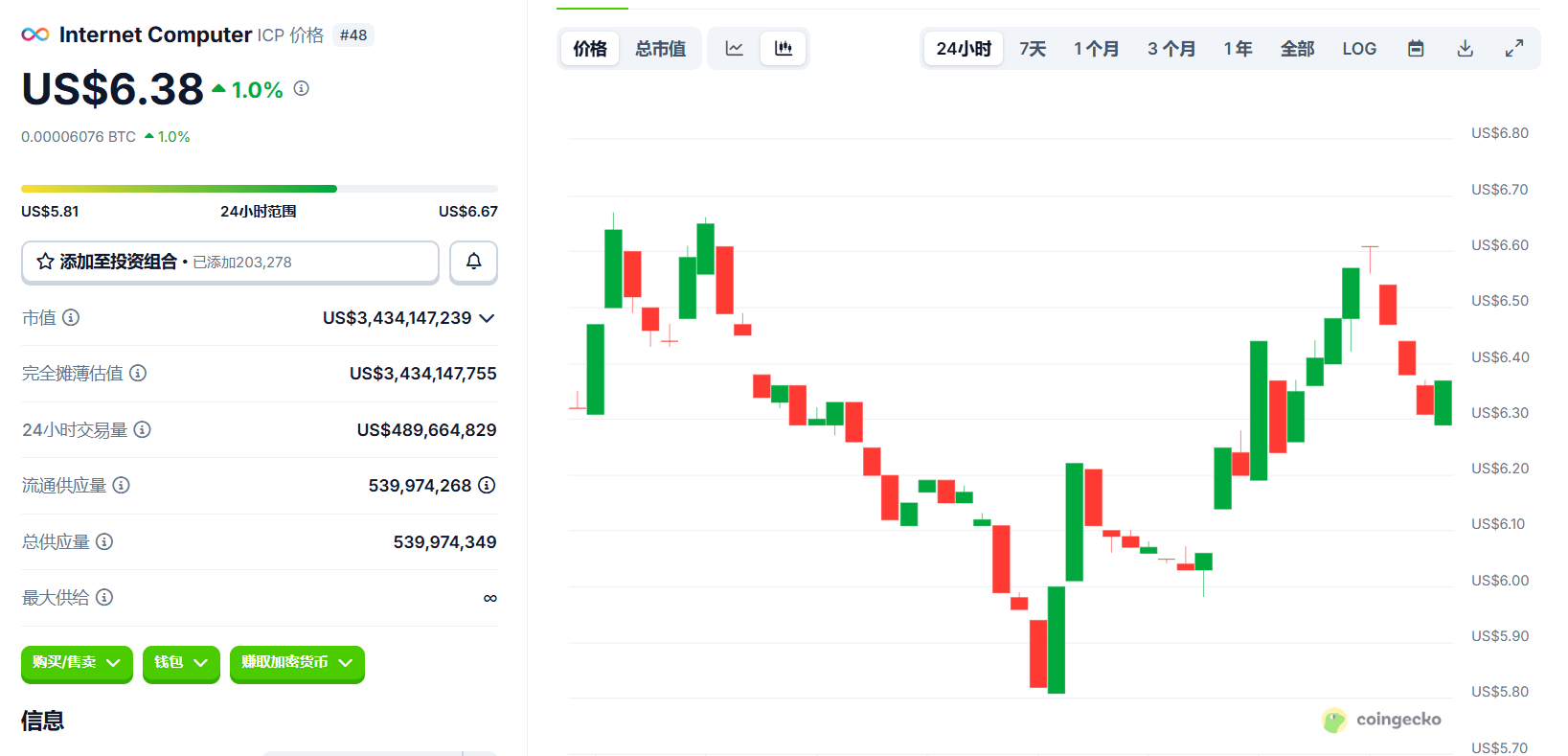Open the 钱包 dropdown menu
Image resolution: width=1568 pixels, height=756 pixels.
tap(181, 663)
